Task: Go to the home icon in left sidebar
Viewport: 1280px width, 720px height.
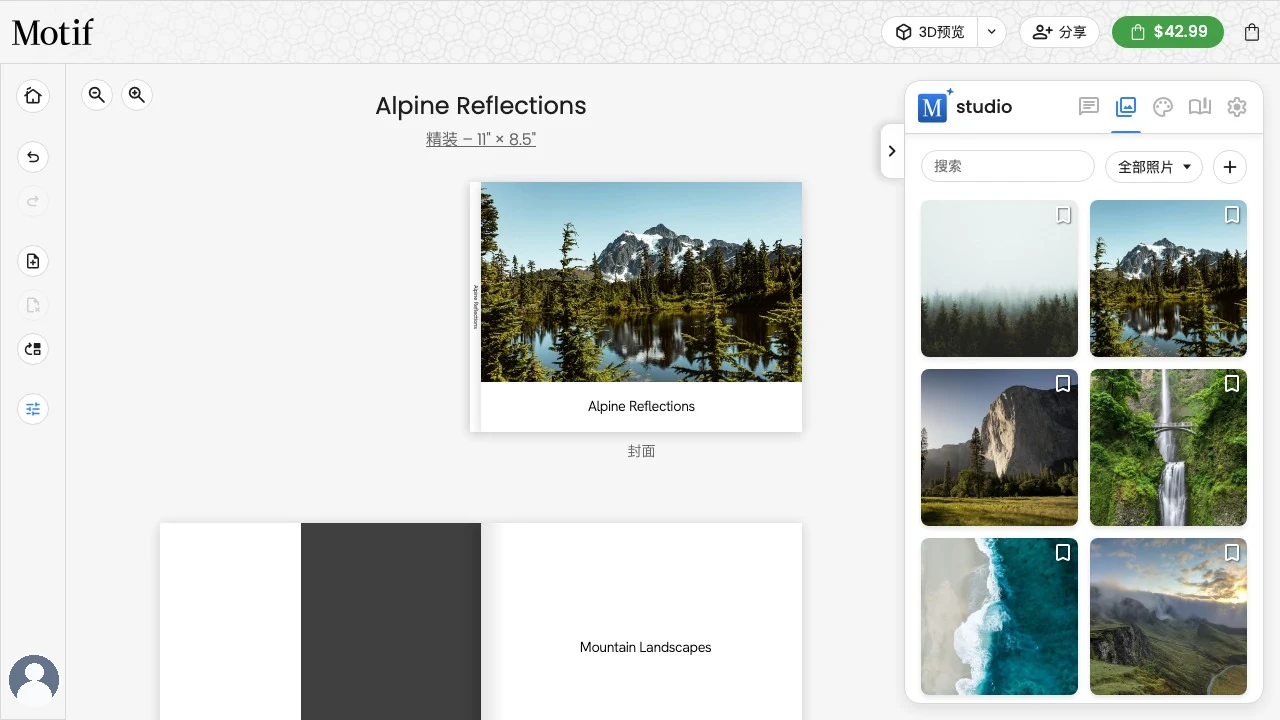Action: 33,96
